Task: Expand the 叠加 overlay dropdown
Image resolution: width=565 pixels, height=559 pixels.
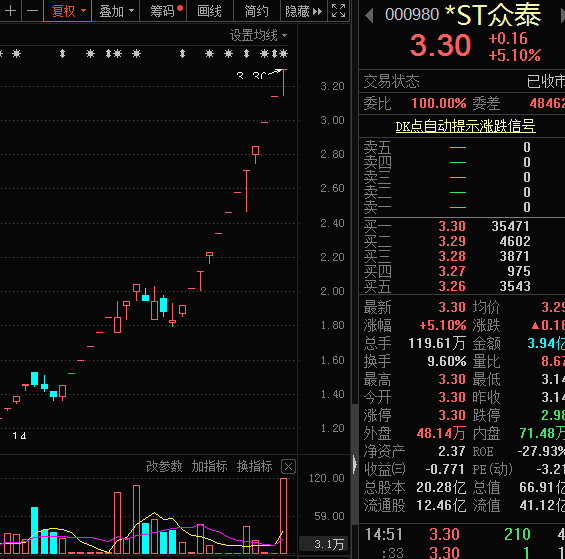Action: [x=116, y=11]
